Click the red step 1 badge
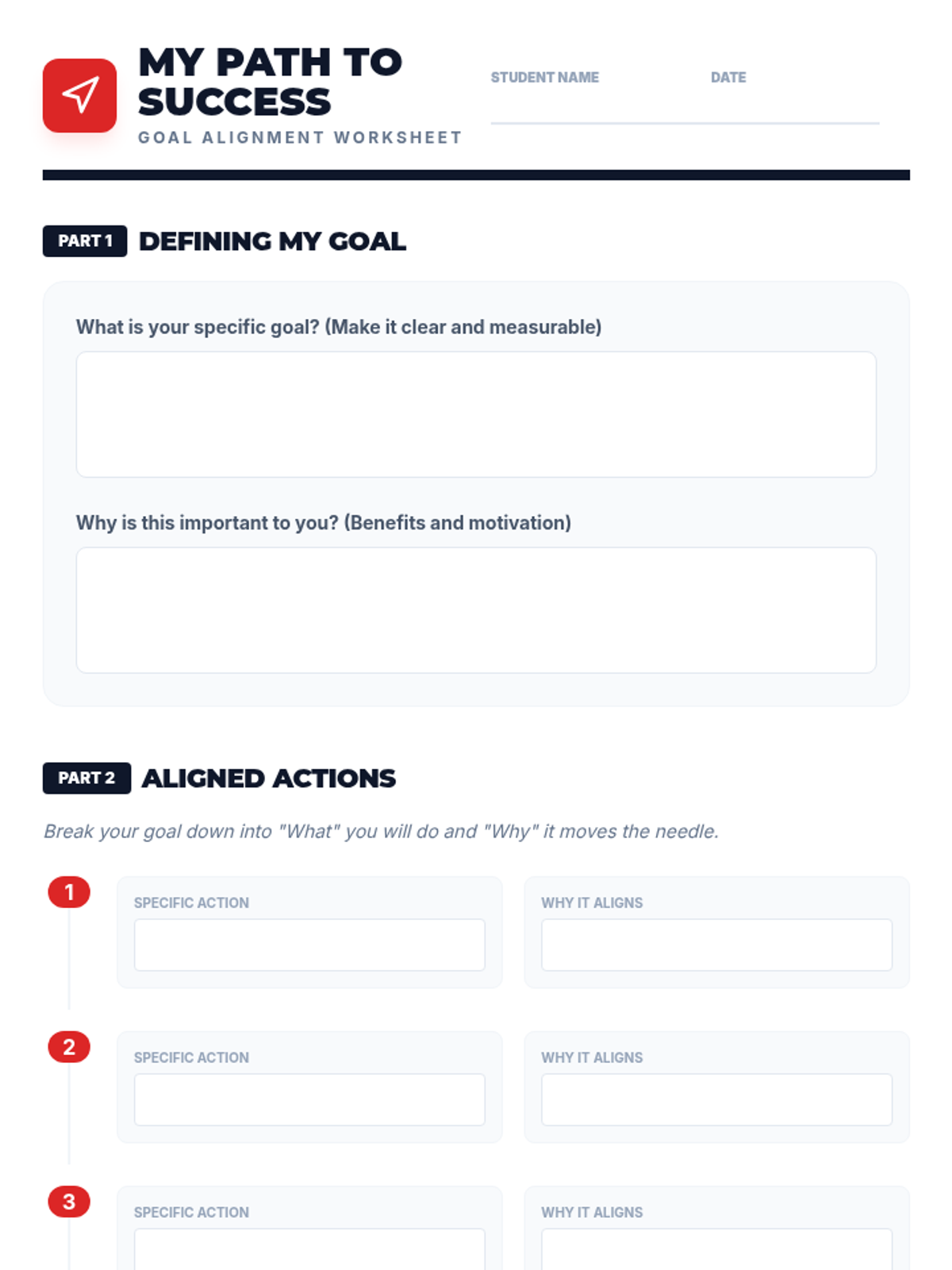The image size is (952, 1270). pos(69,892)
